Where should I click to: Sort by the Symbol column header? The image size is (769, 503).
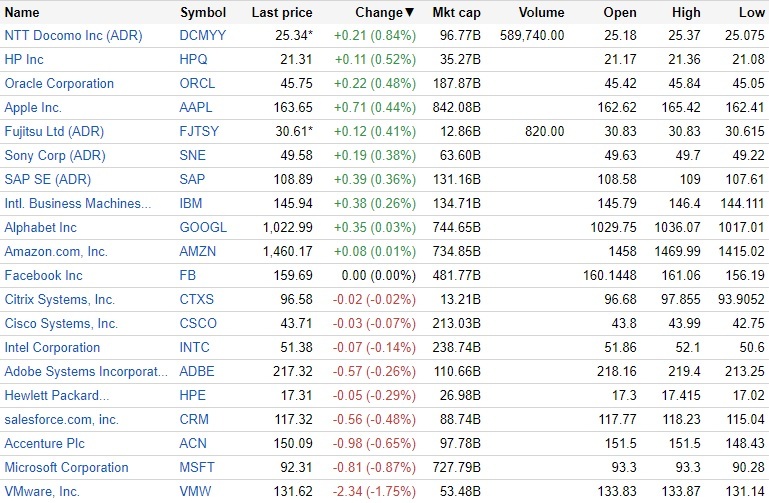tap(203, 13)
